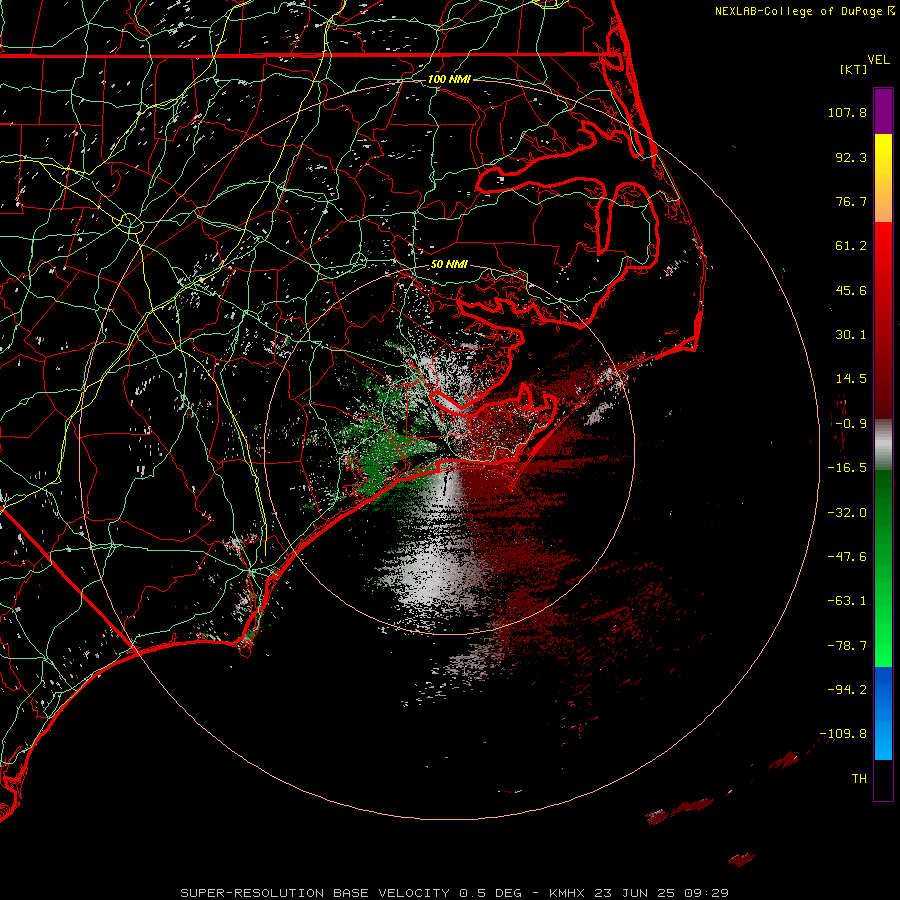The width and height of the screenshot is (900, 900).
Task: Click the KMHX 23 JUN 25 09:29 timestamp
Action: [639, 893]
